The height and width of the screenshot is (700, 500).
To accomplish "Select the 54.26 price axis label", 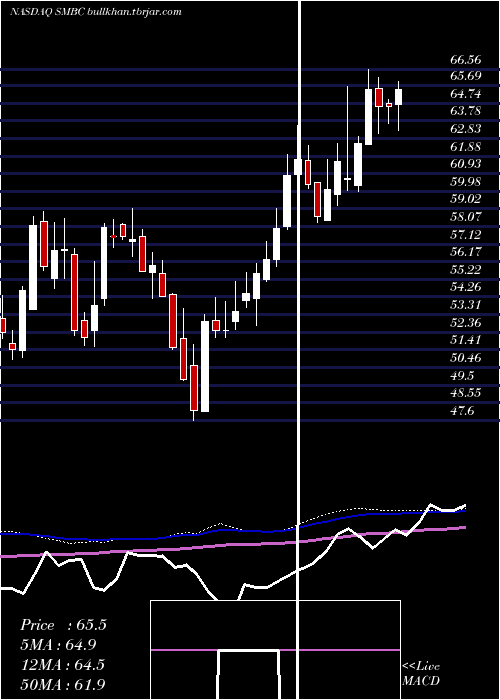I will click(466, 287).
